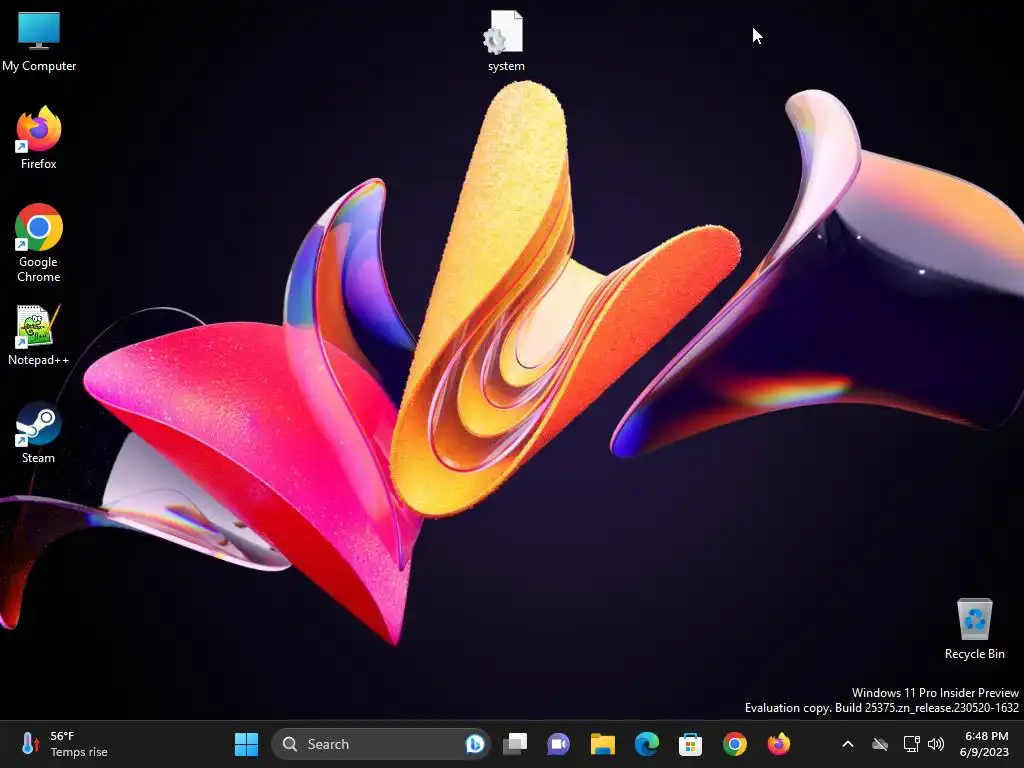This screenshot has height=768, width=1024.
Task: Open the weather widget showing 56°F
Action: tap(64, 744)
